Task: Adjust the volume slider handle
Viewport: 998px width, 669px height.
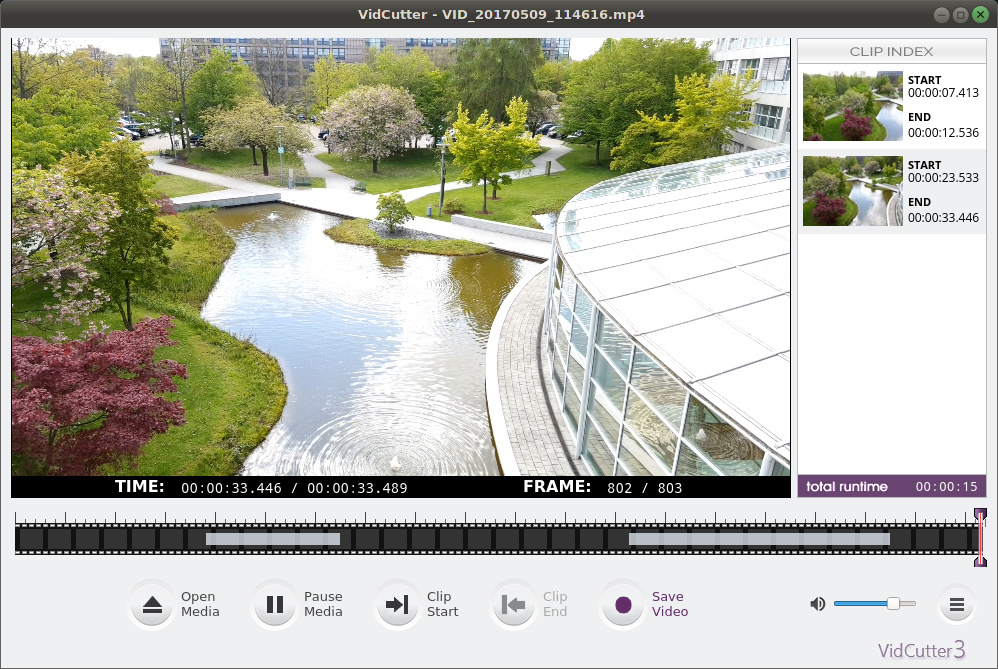Action: point(893,603)
